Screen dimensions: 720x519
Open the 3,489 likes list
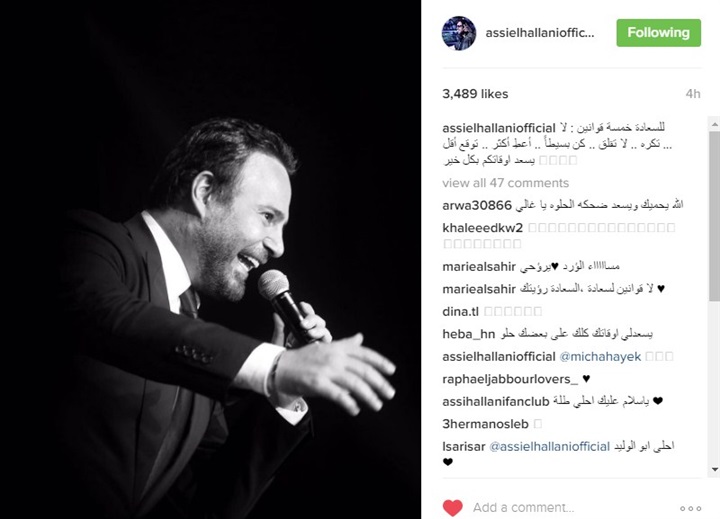(475, 94)
